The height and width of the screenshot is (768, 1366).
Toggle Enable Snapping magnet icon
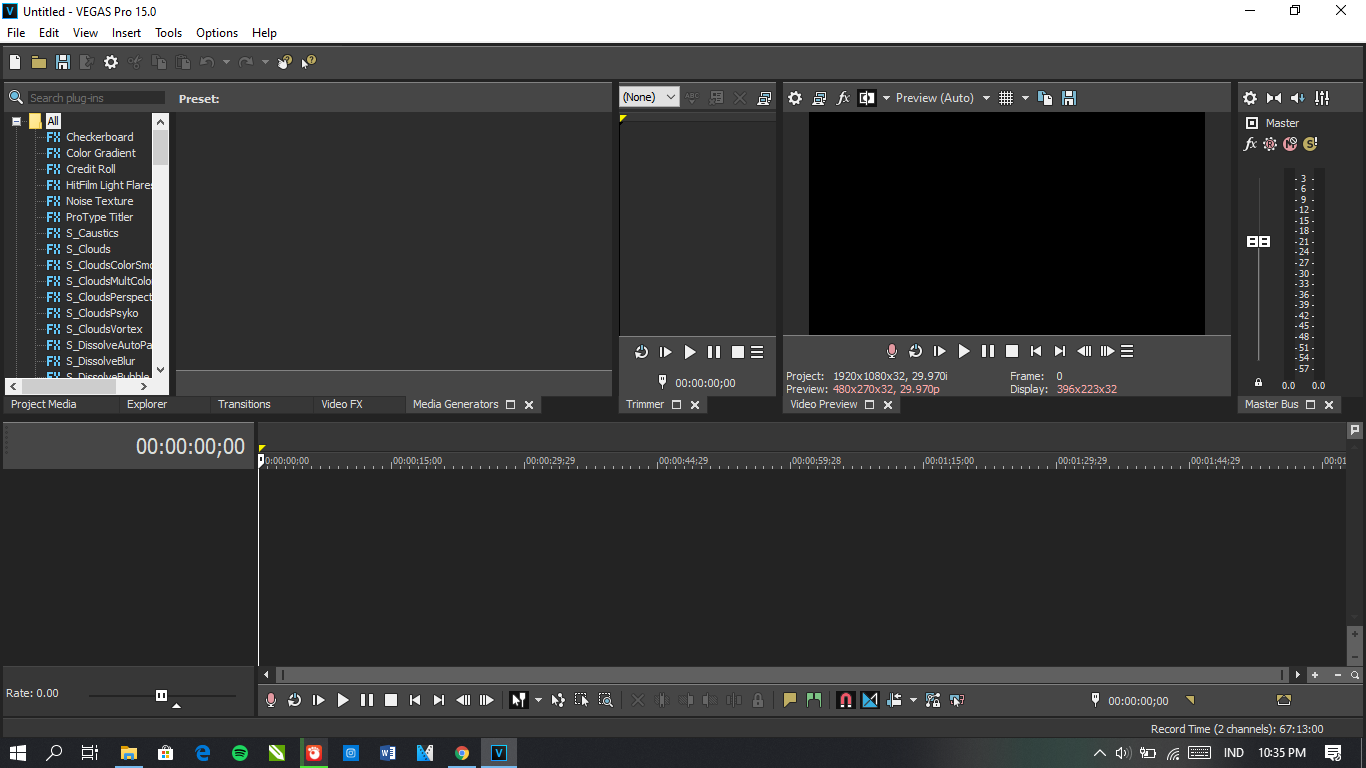coord(846,700)
